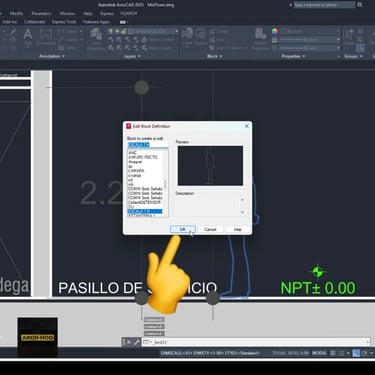Select the Text tool in Annotation panel

coord(28,37)
